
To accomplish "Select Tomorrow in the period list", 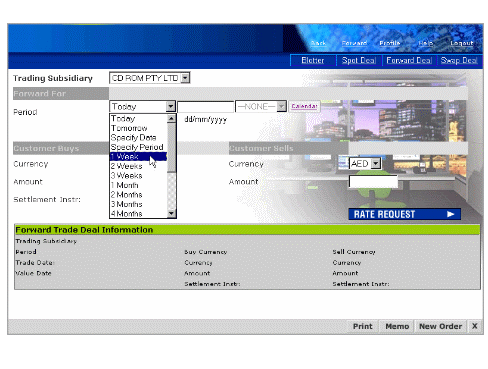I will 138,128.
